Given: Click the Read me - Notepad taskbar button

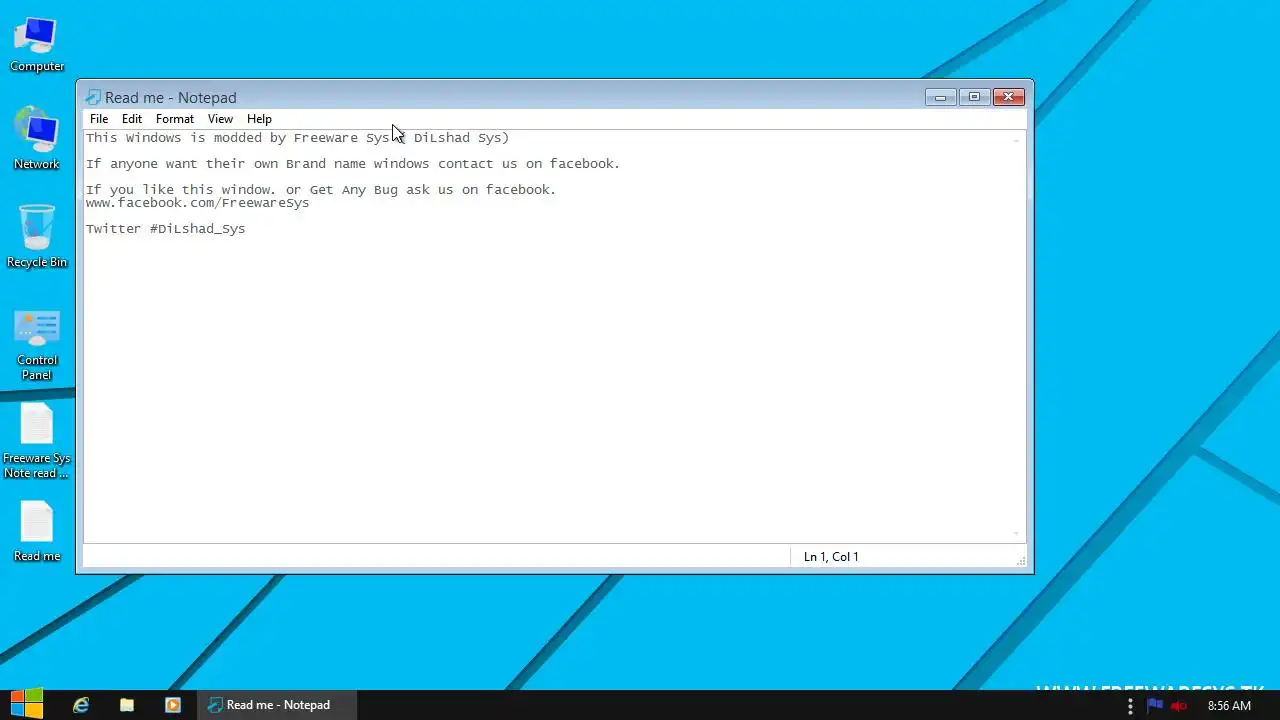Looking at the screenshot, I should tap(277, 705).
